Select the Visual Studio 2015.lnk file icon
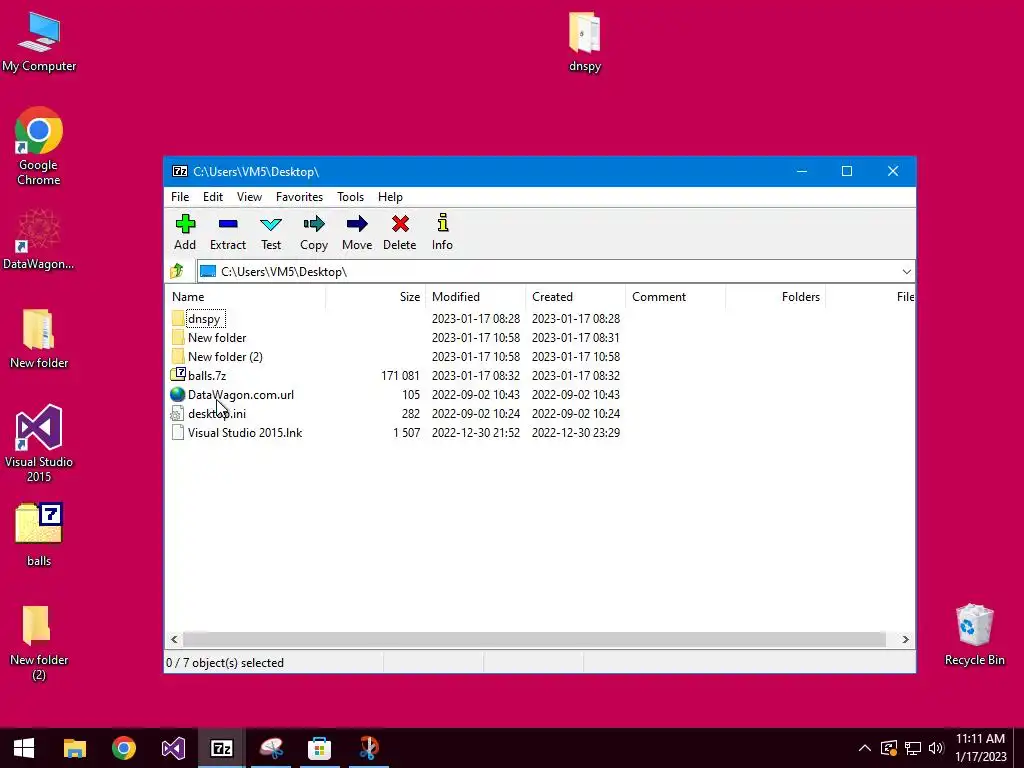This screenshot has width=1024, height=768. (177, 432)
